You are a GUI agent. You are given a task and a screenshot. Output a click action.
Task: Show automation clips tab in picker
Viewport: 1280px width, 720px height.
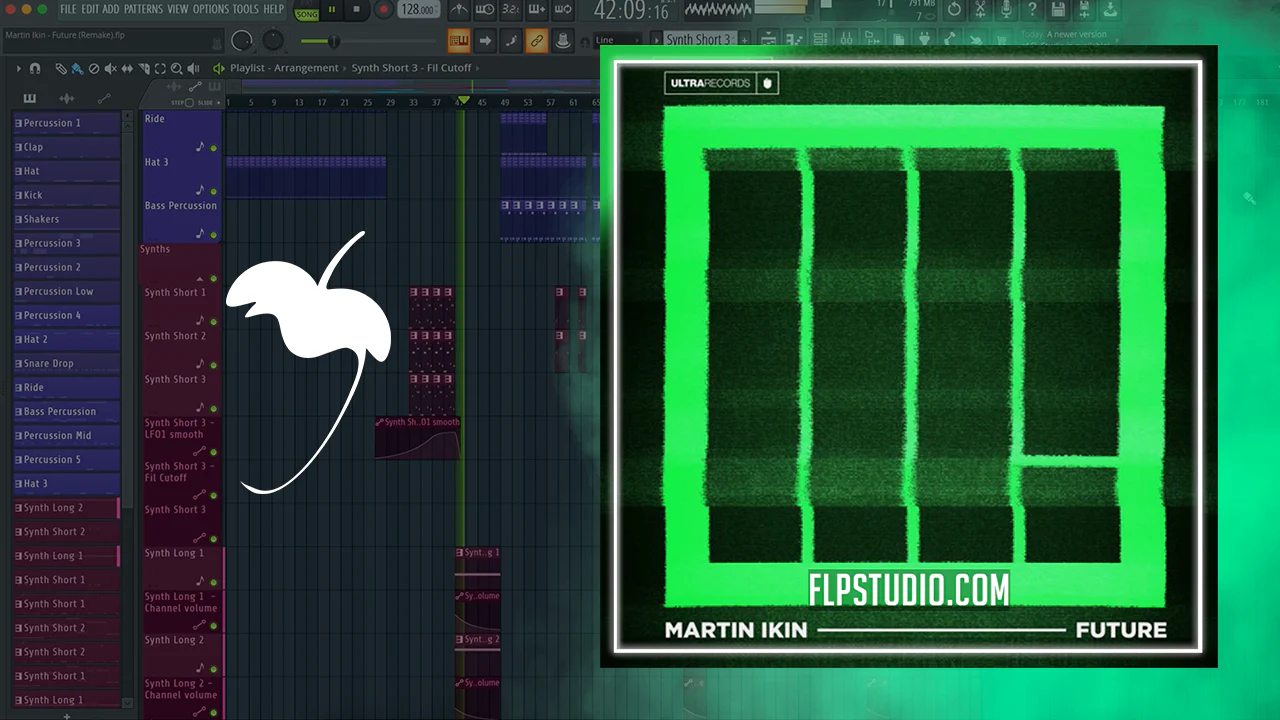(x=104, y=98)
